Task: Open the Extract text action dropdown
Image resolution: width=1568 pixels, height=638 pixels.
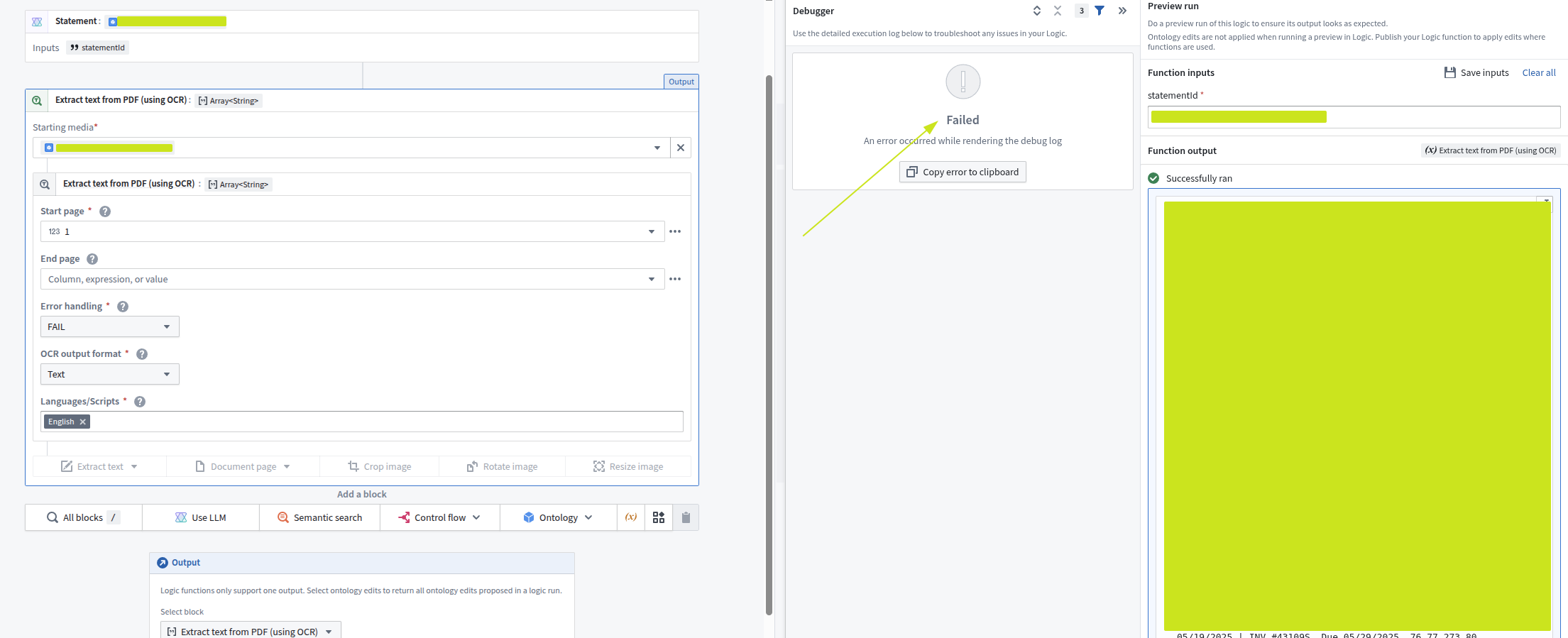Action: coord(99,466)
